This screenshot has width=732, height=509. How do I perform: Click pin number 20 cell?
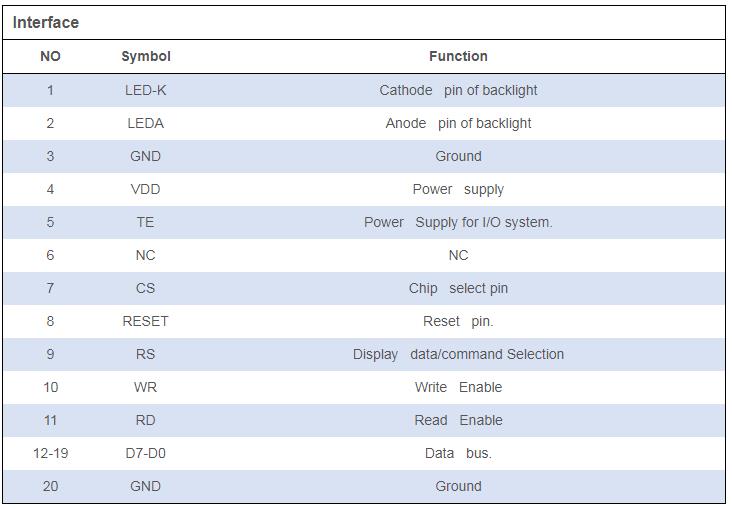[x=50, y=487]
